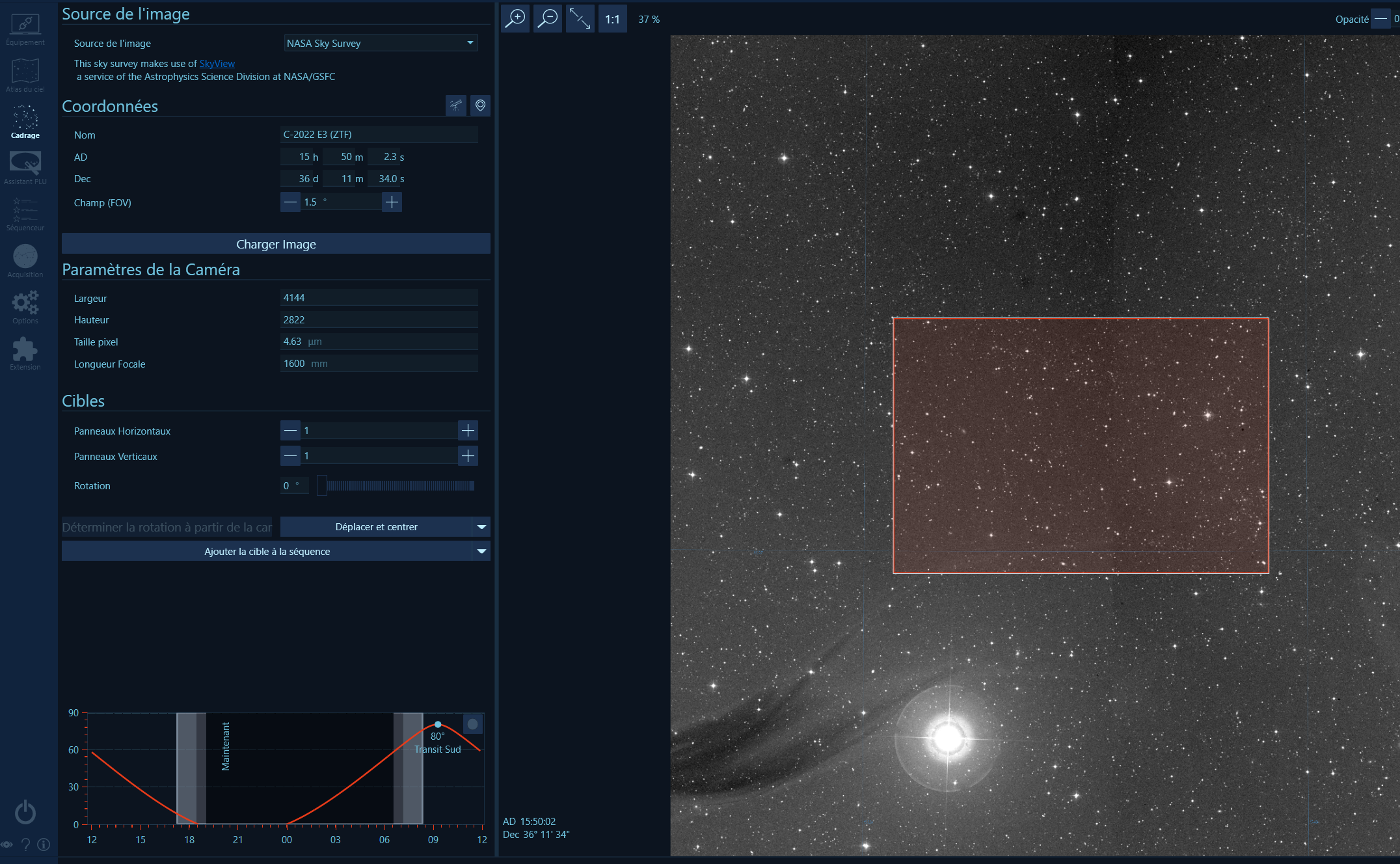Image resolution: width=1400 pixels, height=864 pixels.
Task: Open the SkyView hyperlink
Action: click(x=217, y=64)
